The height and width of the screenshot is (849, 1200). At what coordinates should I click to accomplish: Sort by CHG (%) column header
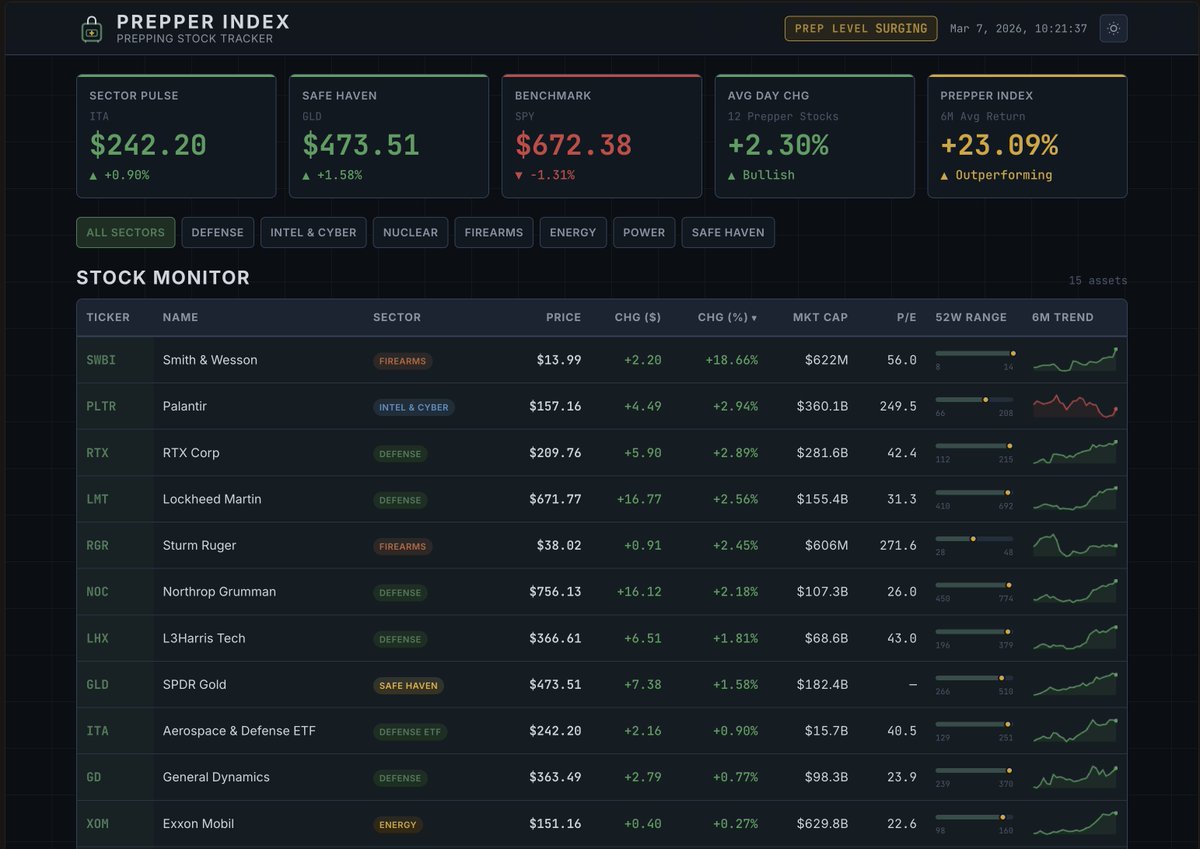click(726, 318)
